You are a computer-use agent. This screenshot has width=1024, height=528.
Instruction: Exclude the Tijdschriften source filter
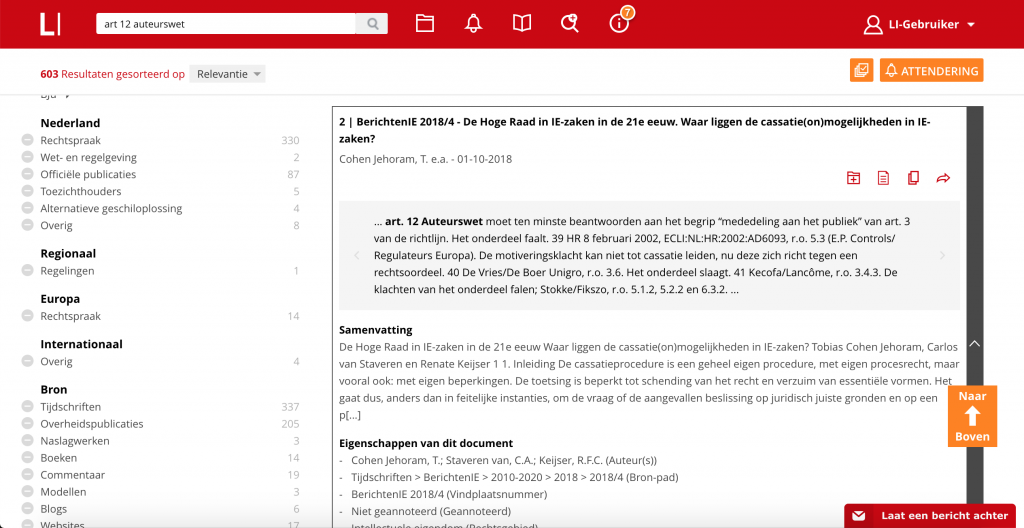[27, 406]
